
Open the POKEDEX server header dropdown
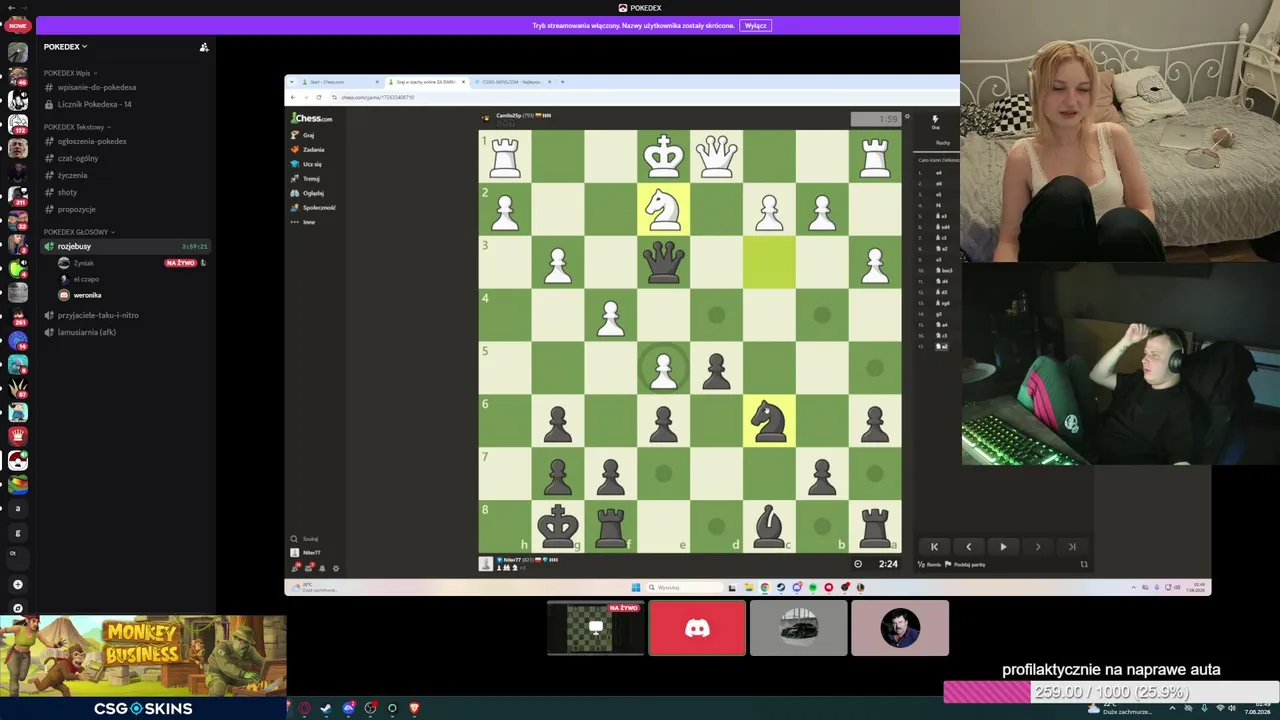pos(65,47)
